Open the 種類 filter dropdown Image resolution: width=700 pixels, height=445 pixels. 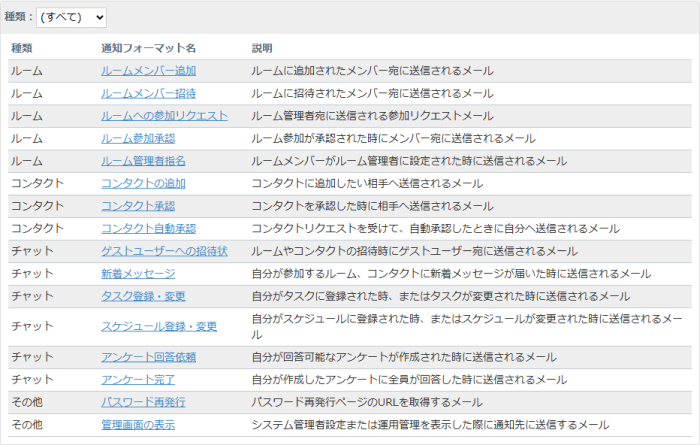point(70,17)
